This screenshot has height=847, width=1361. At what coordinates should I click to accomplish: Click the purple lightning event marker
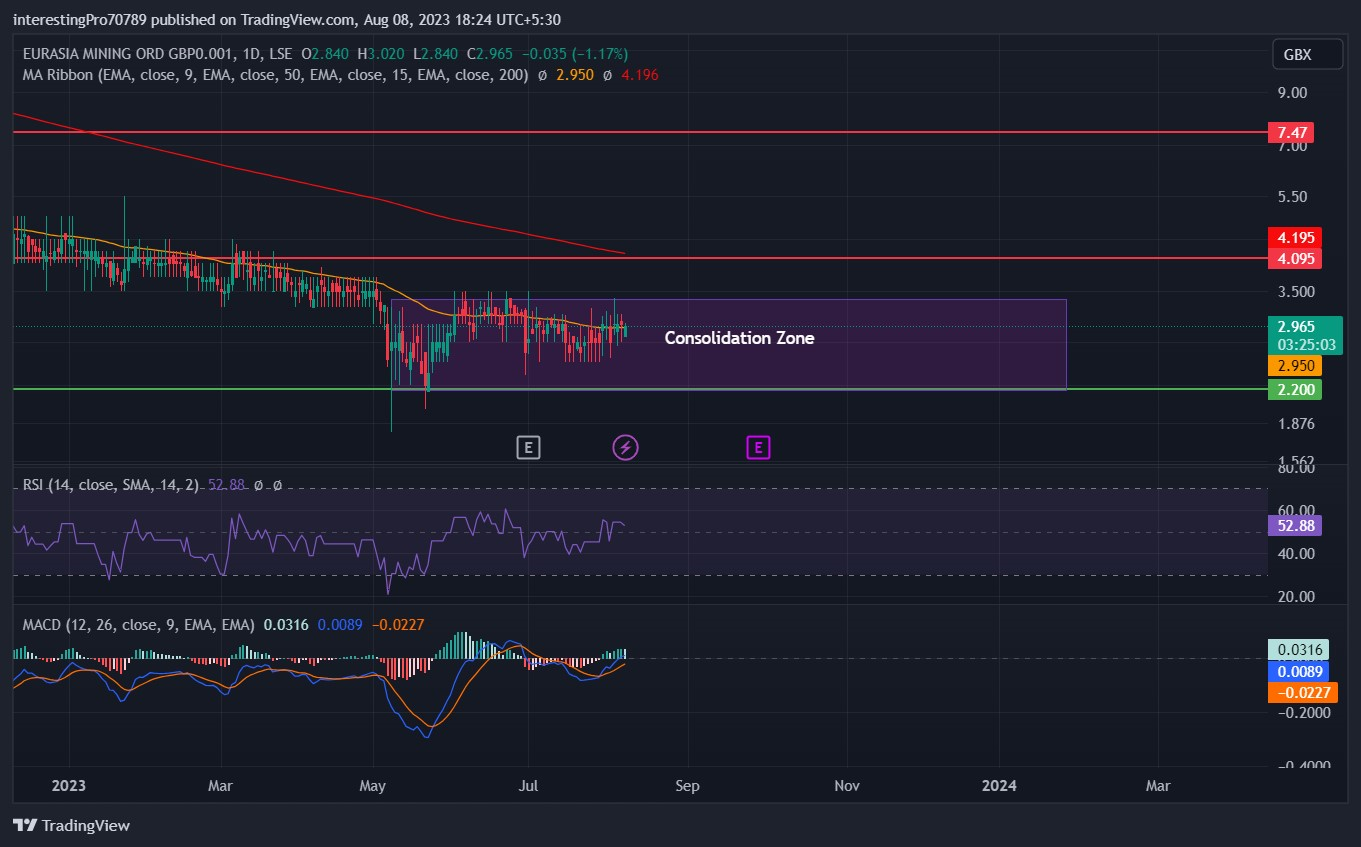pyautogui.click(x=625, y=447)
